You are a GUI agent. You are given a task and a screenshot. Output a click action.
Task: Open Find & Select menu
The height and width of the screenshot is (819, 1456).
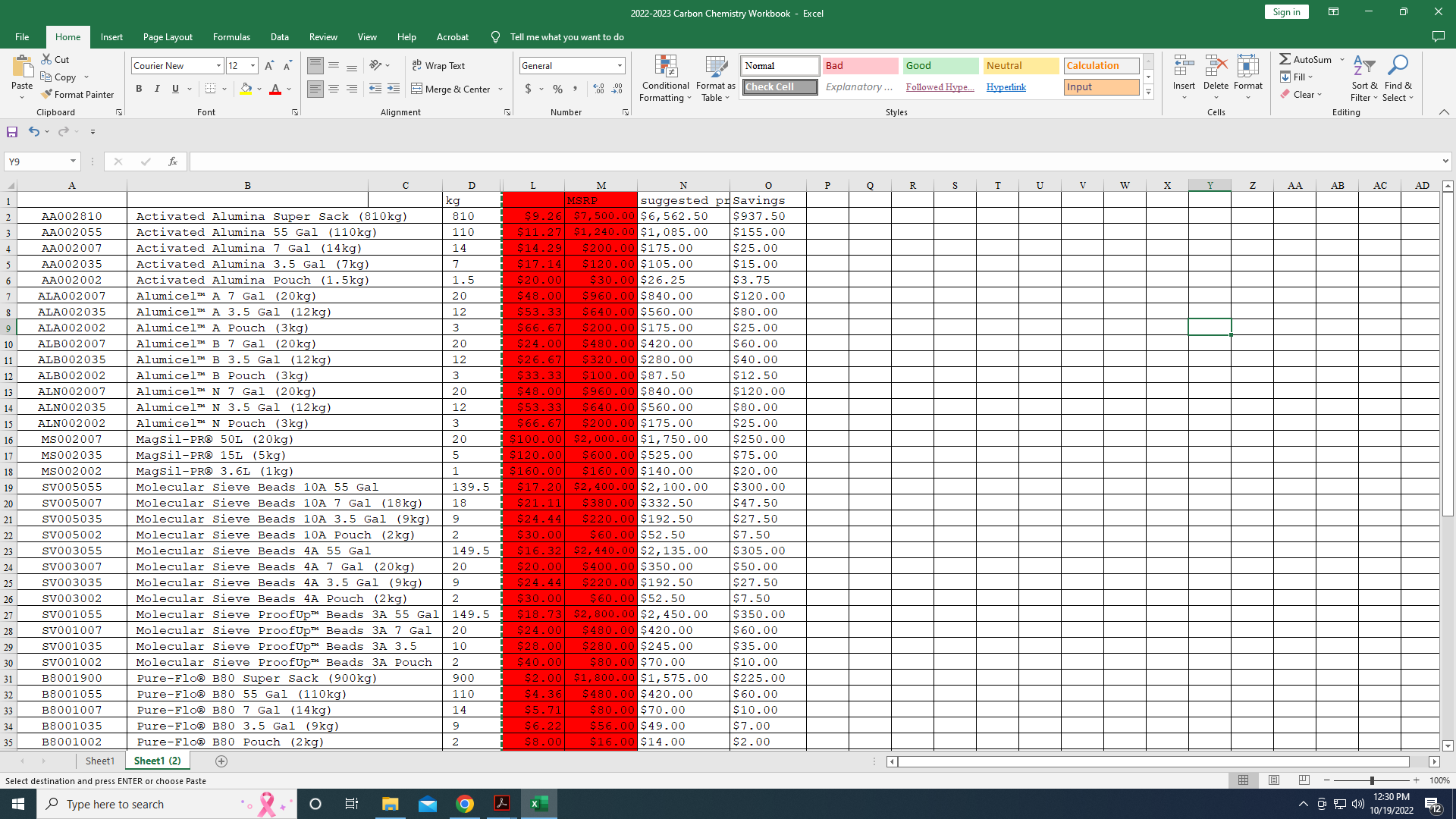pyautogui.click(x=1398, y=78)
